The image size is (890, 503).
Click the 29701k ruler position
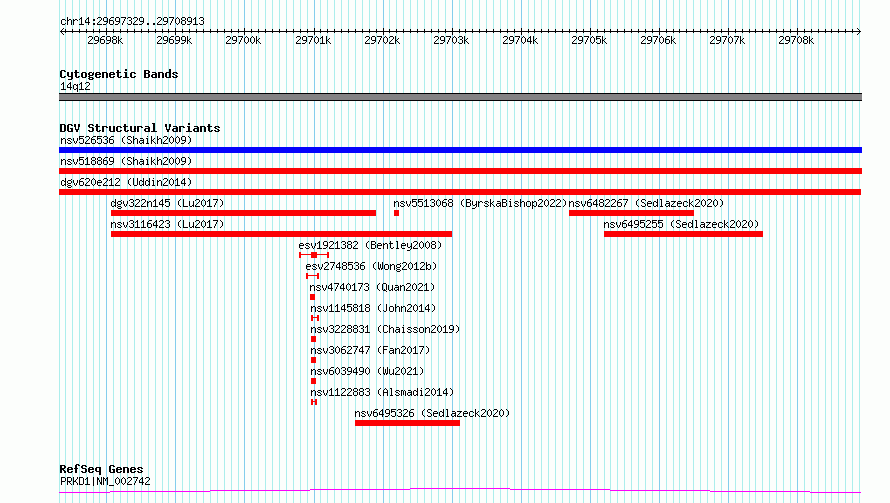pyautogui.click(x=313, y=40)
